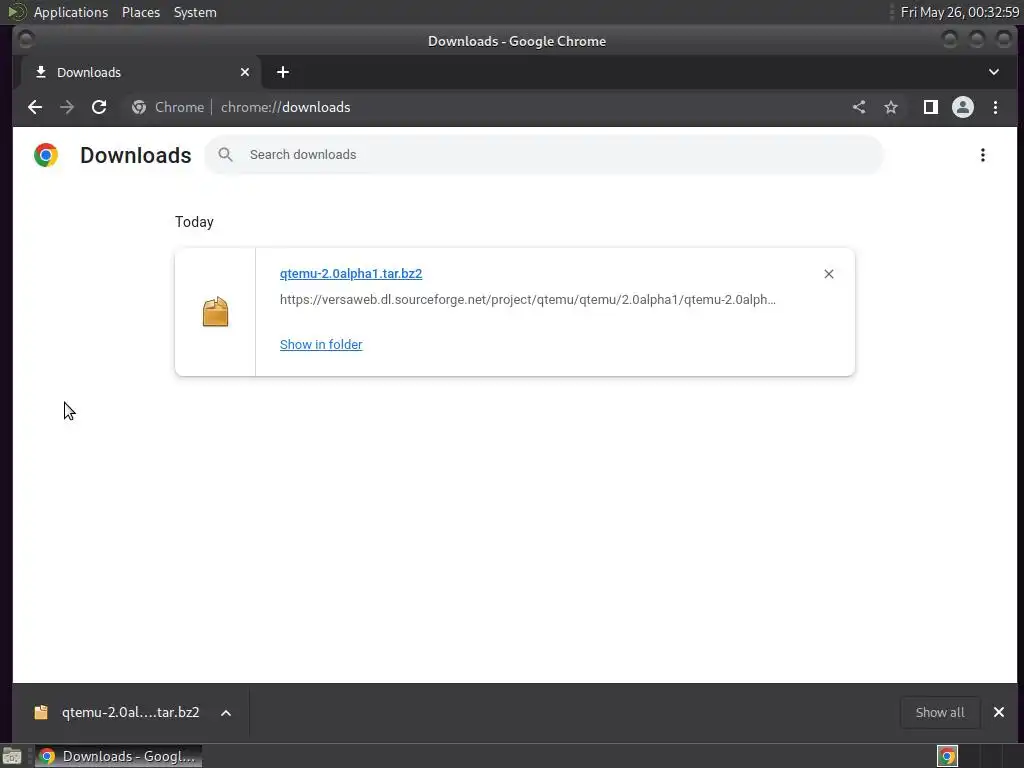Open the Places menu
The width and height of the screenshot is (1024, 768).
point(141,12)
